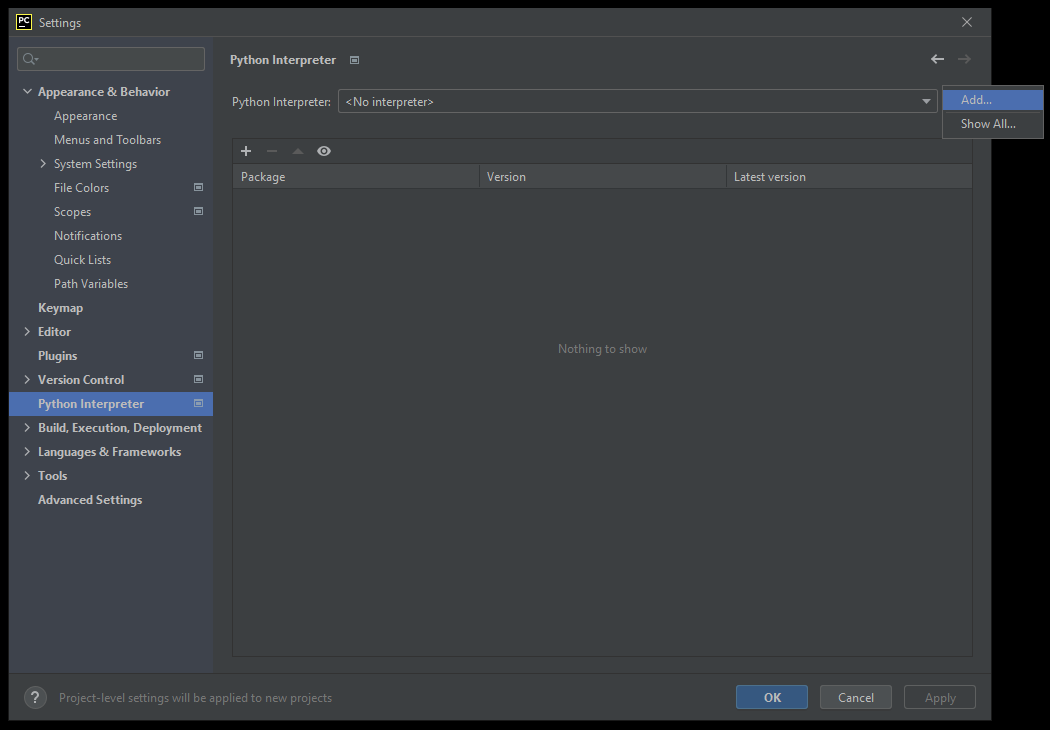Toggle the eye icon to show early releases
Viewport: 1050px width, 730px height.
tap(323, 151)
